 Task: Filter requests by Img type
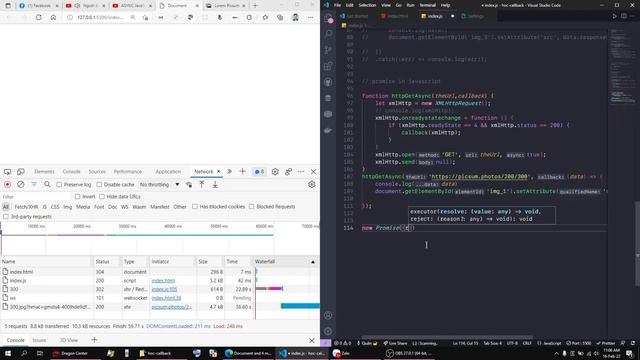[68, 207]
